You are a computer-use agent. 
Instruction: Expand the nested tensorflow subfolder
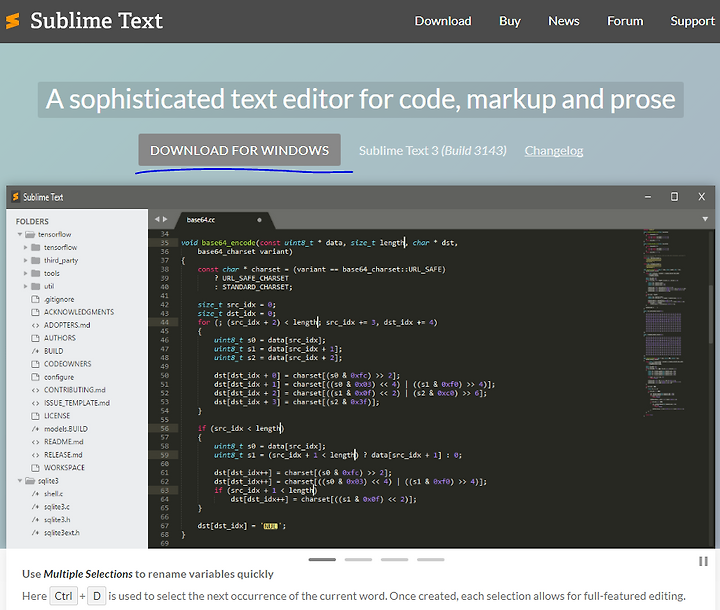(26, 247)
